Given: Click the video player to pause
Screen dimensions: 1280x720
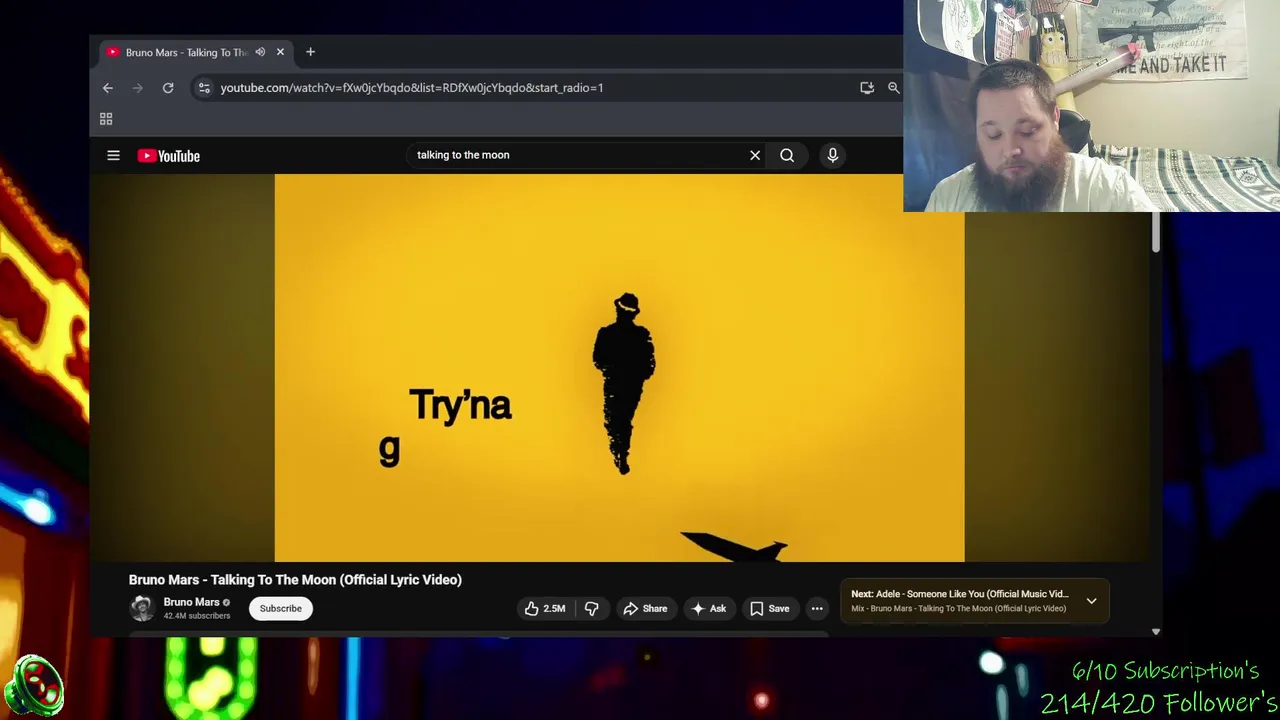Looking at the screenshot, I should pyautogui.click(x=619, y=368).
